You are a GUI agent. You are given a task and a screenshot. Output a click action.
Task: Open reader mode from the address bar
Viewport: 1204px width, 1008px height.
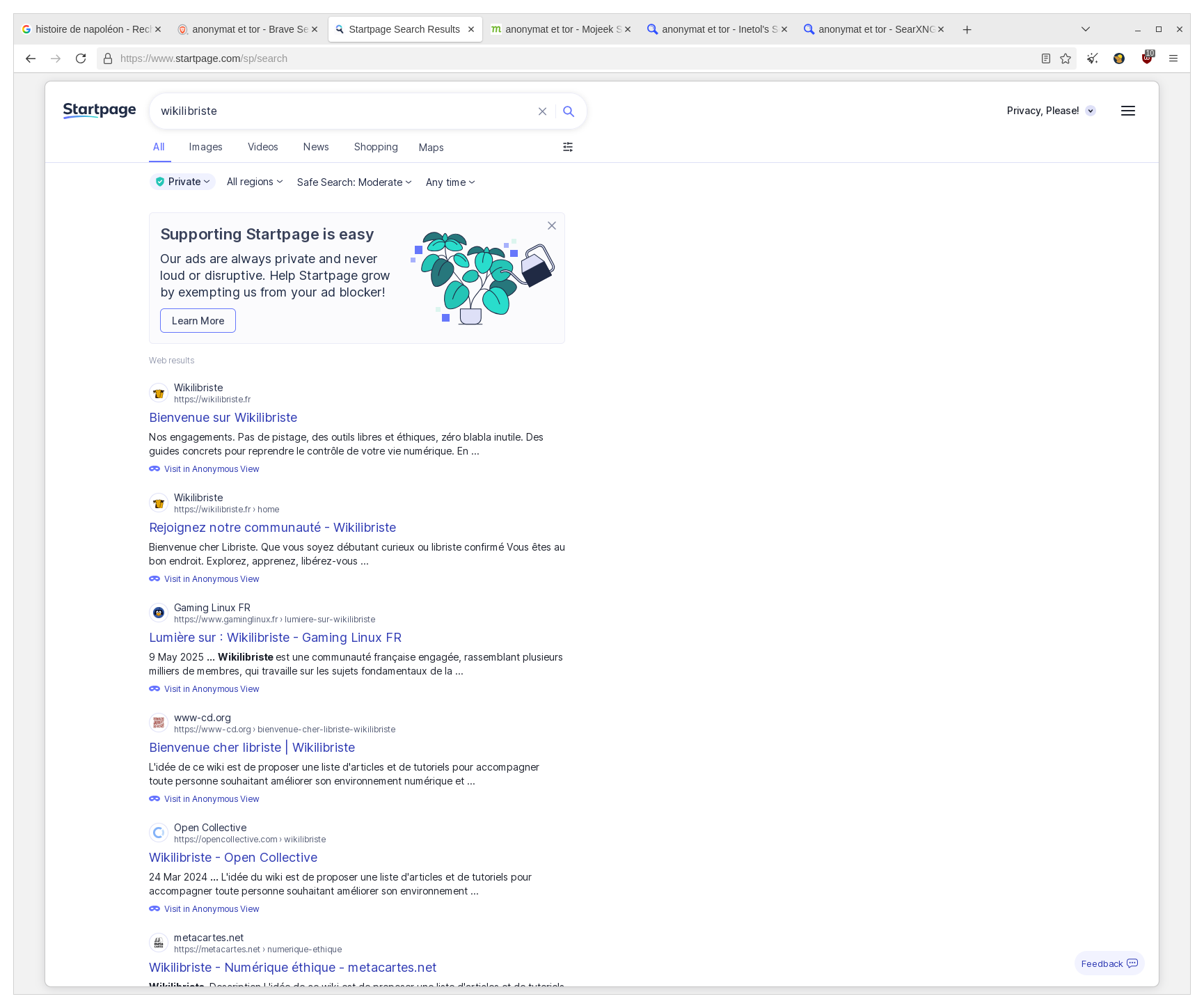(1045, 58)
